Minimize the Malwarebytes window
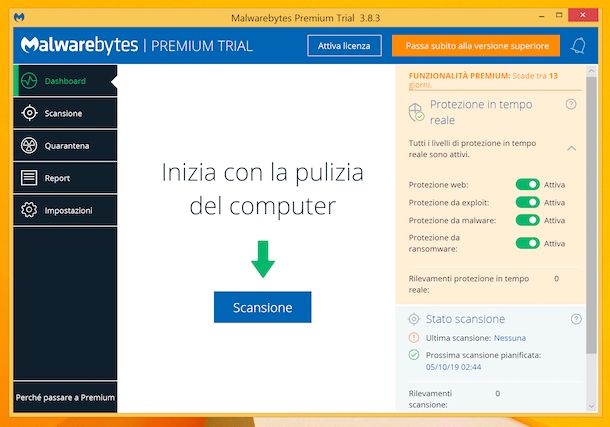Viewport: 610px width, 427px height. click(x=542, y=16)
